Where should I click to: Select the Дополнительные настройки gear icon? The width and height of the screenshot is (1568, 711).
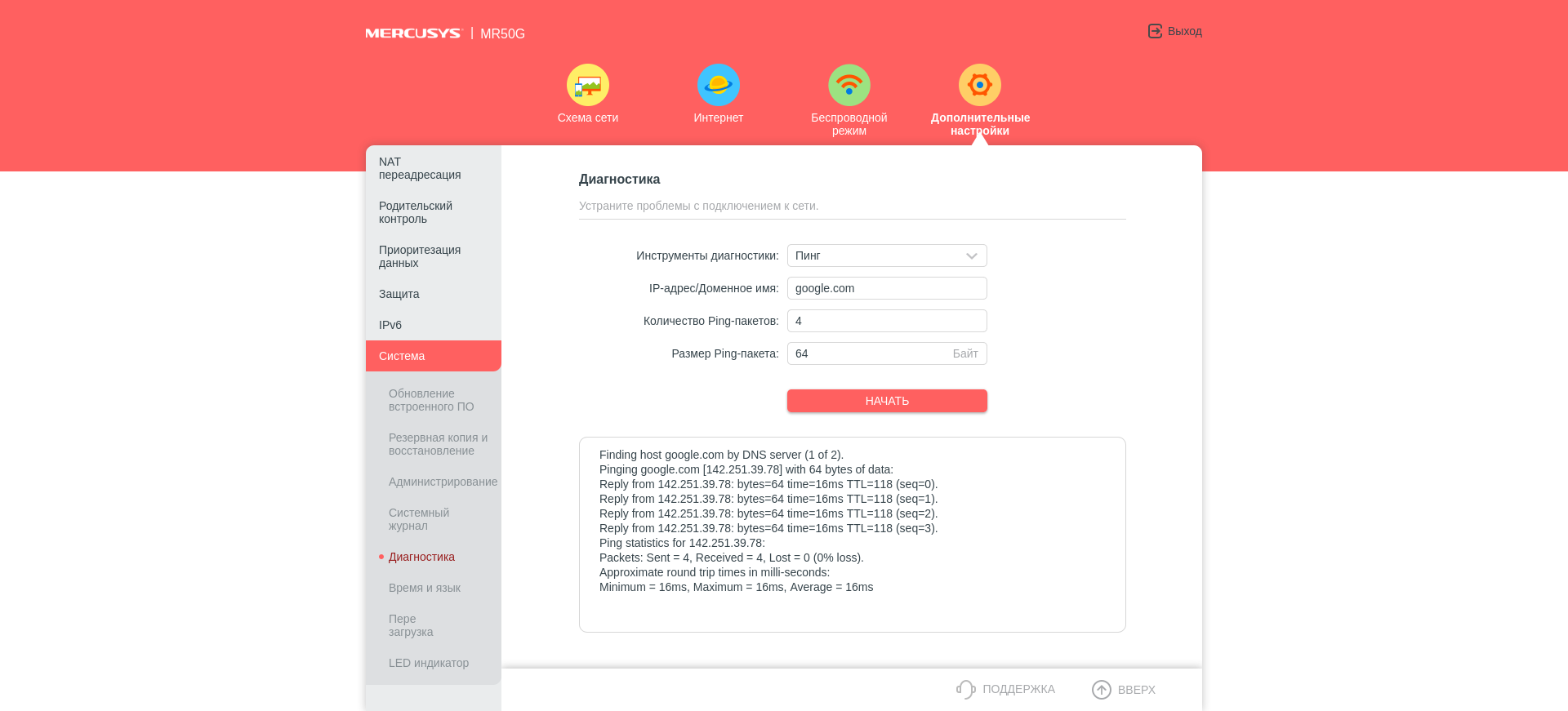(x=980, y=85)
